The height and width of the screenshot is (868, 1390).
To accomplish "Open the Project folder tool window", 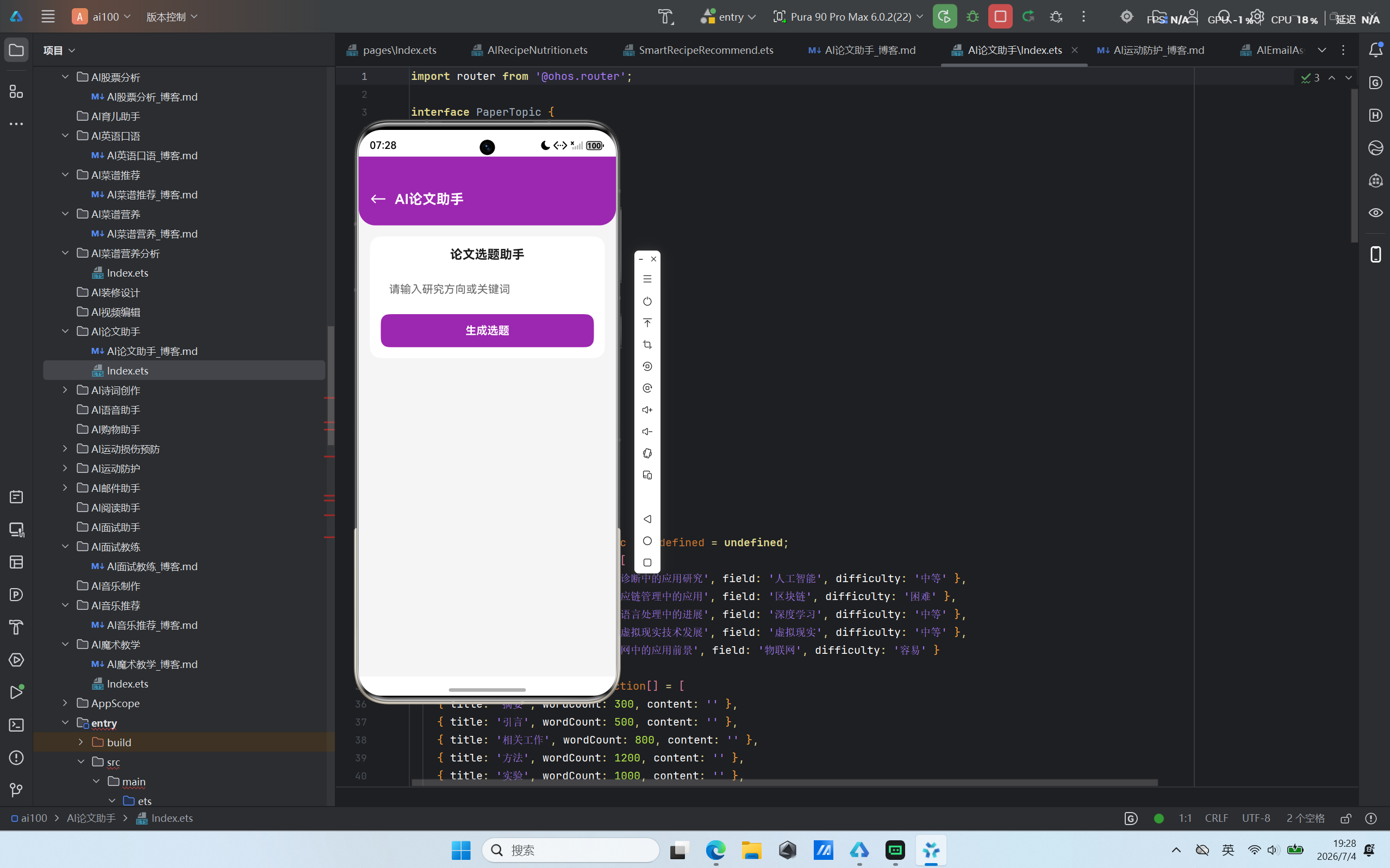I will [x=17, y=50].
